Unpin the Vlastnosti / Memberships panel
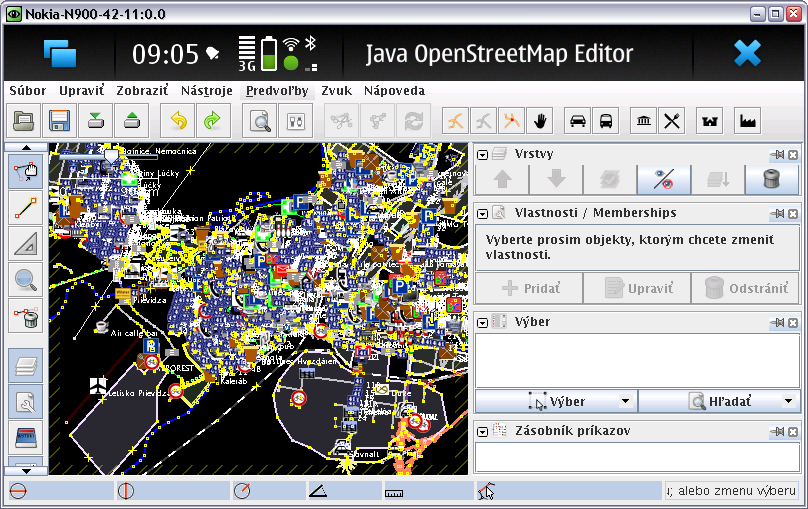 (778, 213)
